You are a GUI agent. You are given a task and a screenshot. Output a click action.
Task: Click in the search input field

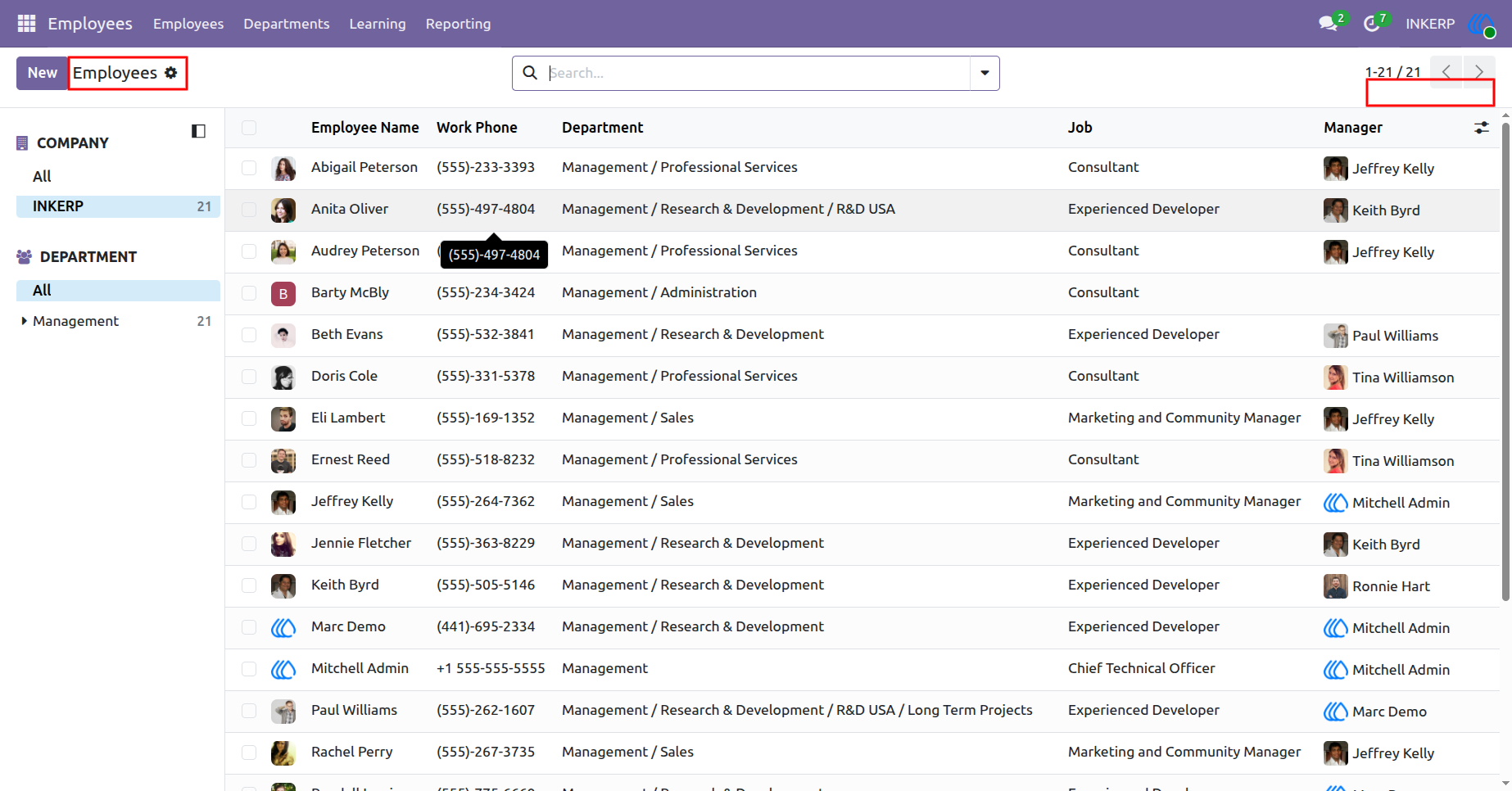pos(758,73)
